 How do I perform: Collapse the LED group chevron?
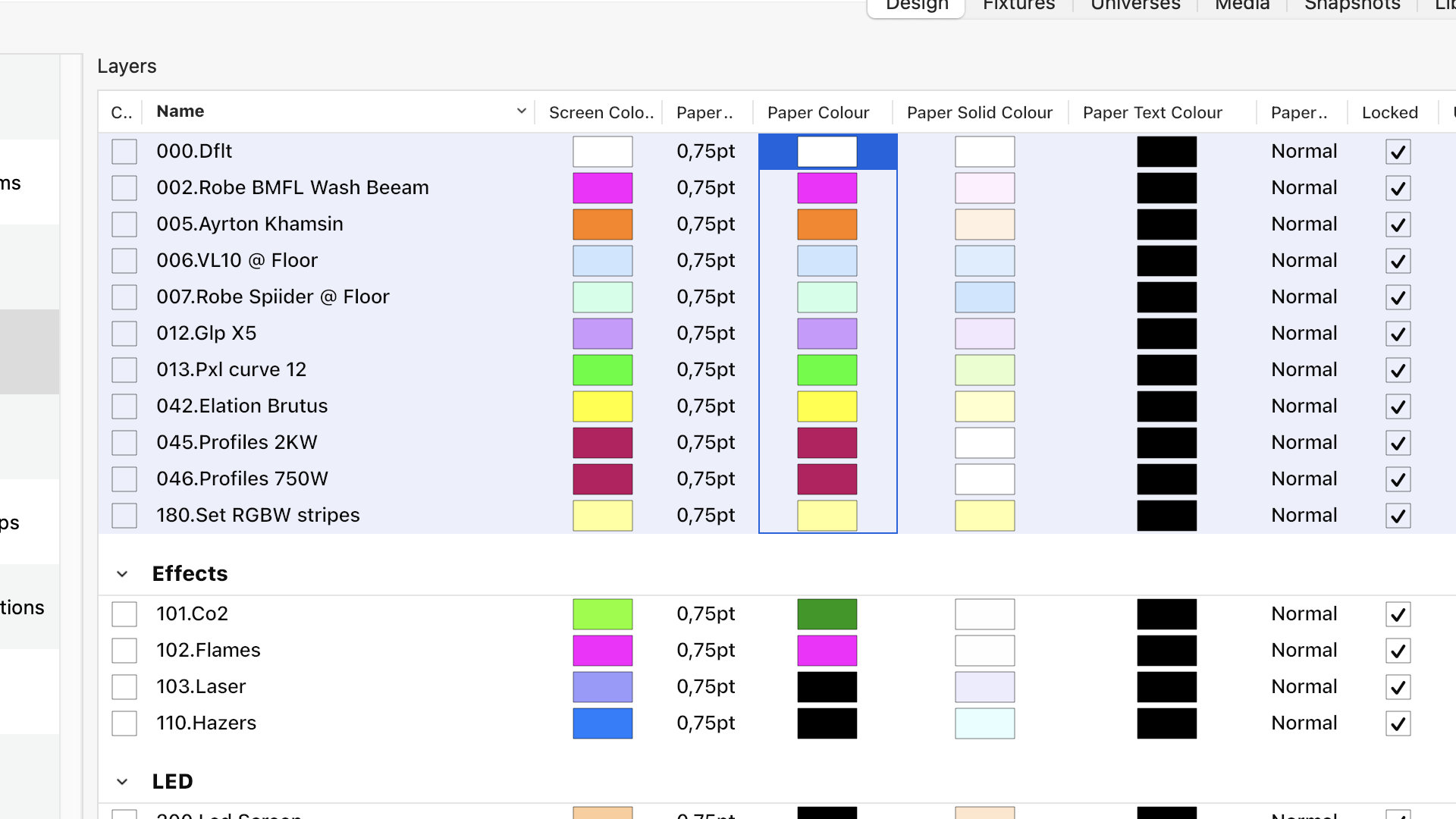pos(122,782)
